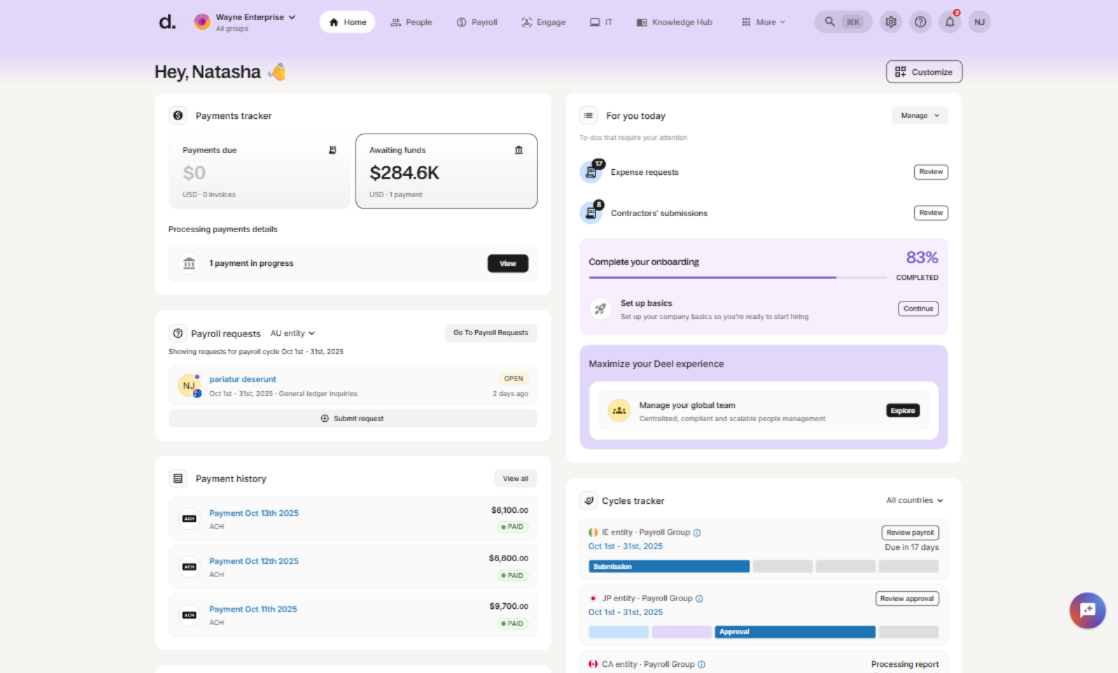Viewport: 1118px width, 673px height.
Task: Open Payment Oct 13th 2025 link
Action: click(253, 513)
